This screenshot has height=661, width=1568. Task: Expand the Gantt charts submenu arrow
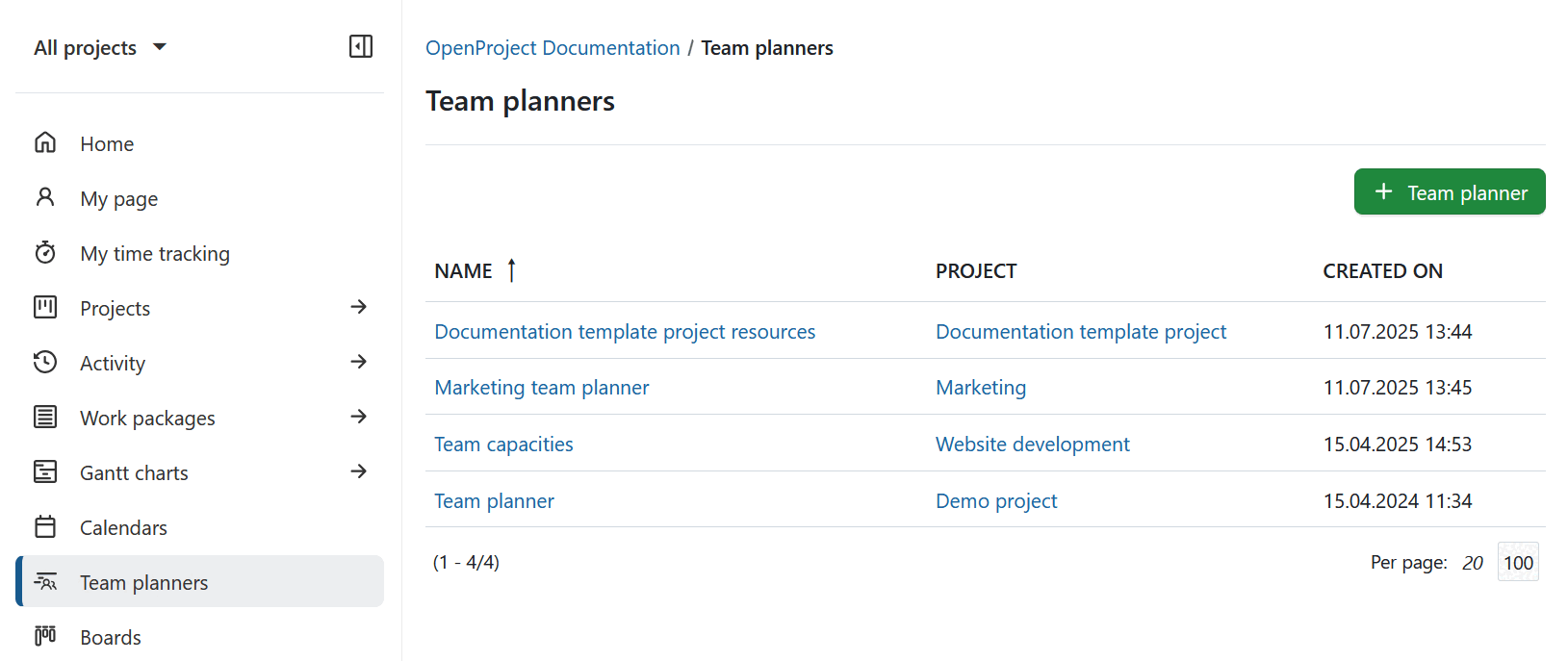pyautogui.click(x=359, y=471)
